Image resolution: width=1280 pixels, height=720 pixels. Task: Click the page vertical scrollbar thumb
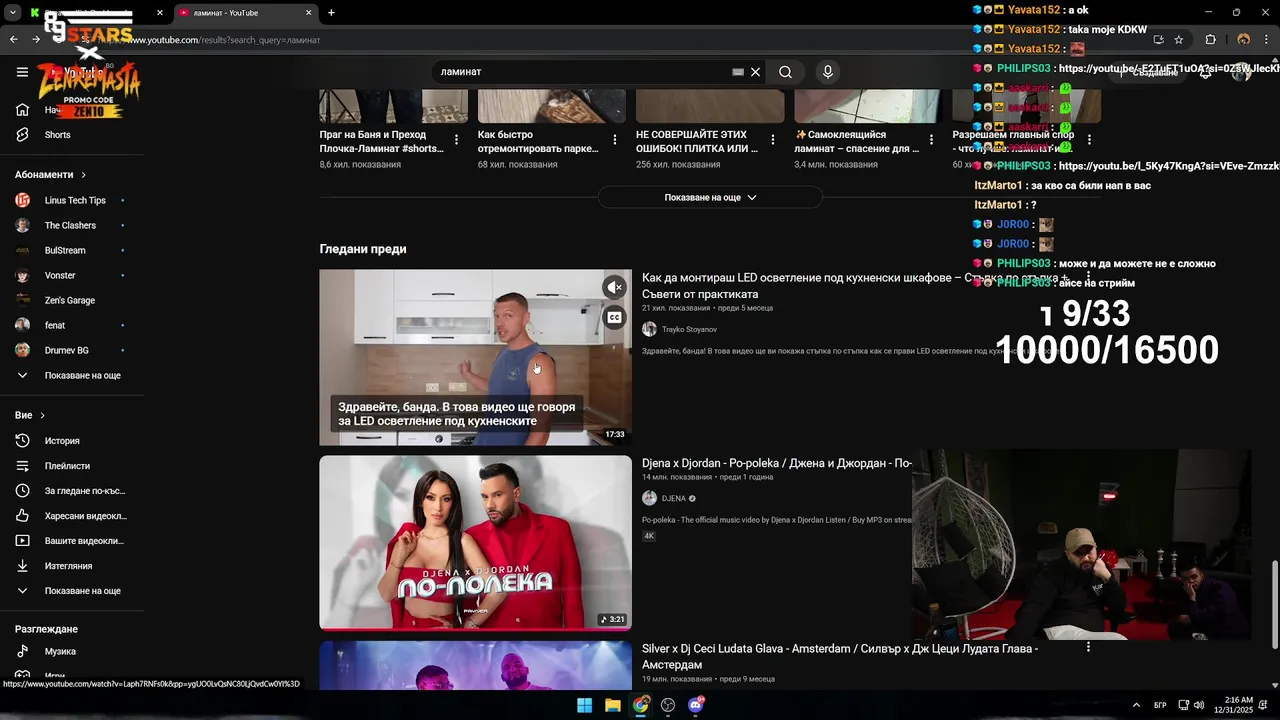[1274, 605]
